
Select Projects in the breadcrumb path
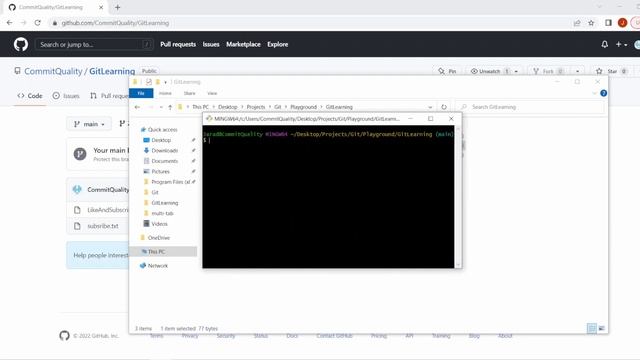[256, 107]
